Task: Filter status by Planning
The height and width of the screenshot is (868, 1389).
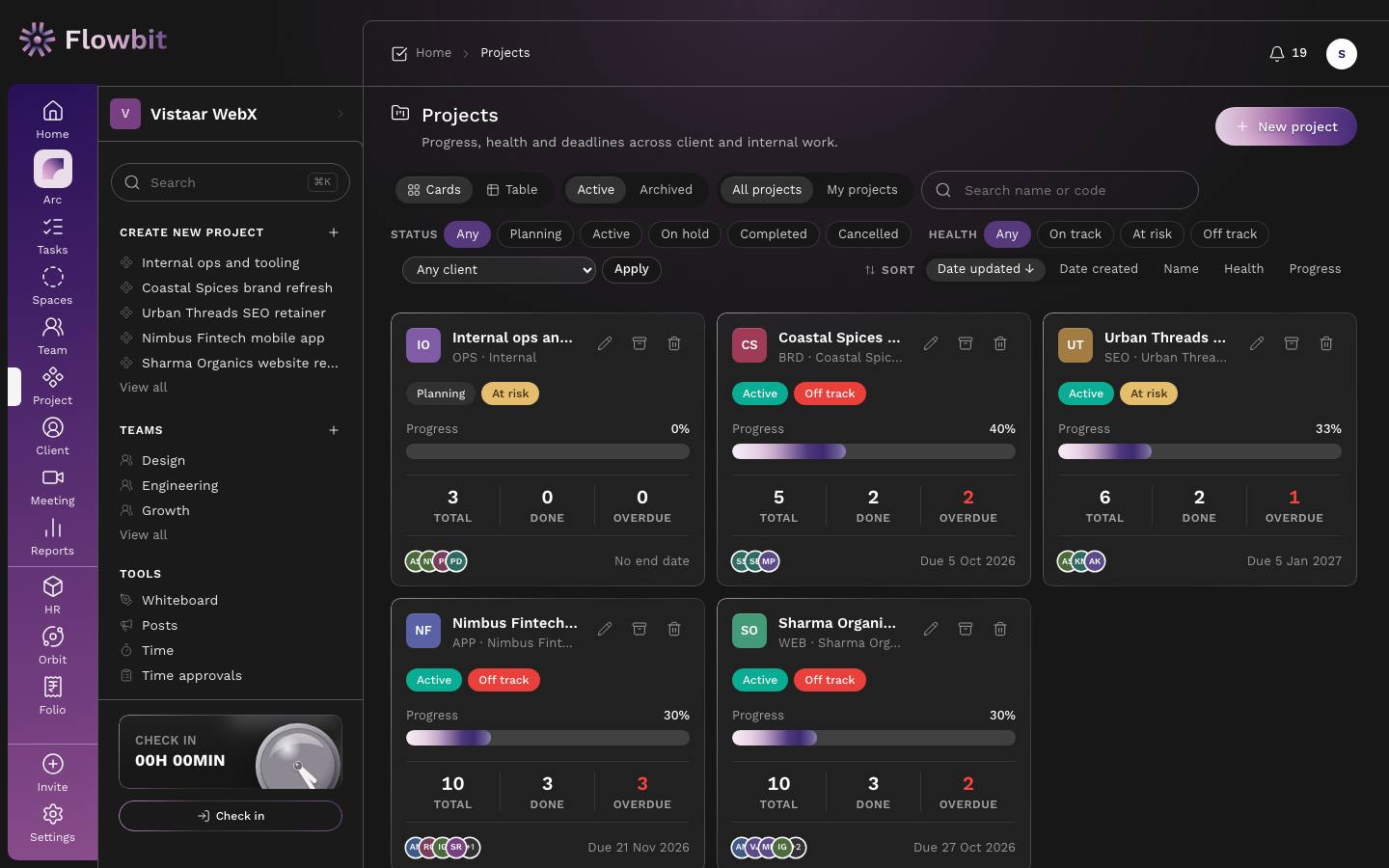Action: tap(535, 234)
